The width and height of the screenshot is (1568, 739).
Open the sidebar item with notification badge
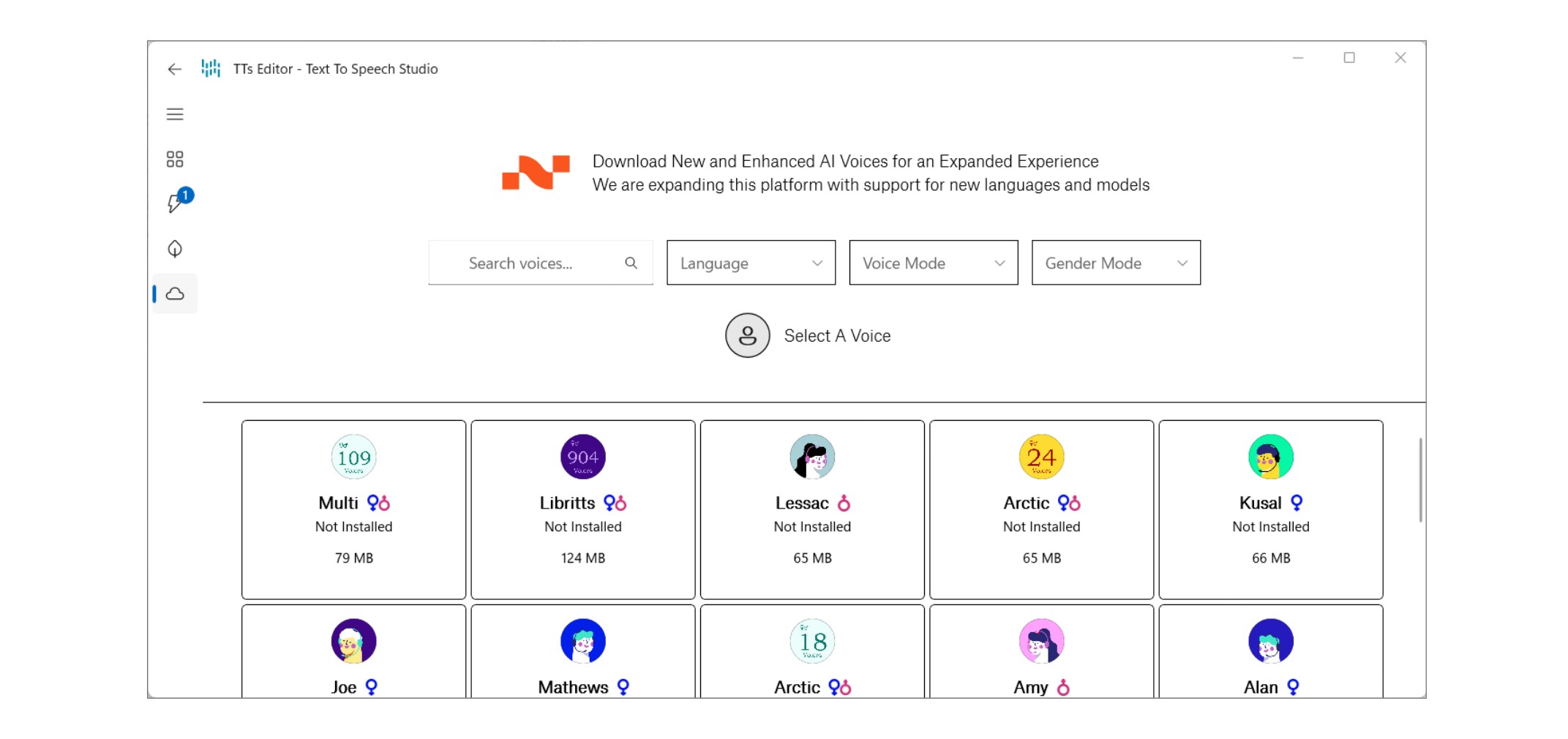pyautogui.click(x=176, y=203)
